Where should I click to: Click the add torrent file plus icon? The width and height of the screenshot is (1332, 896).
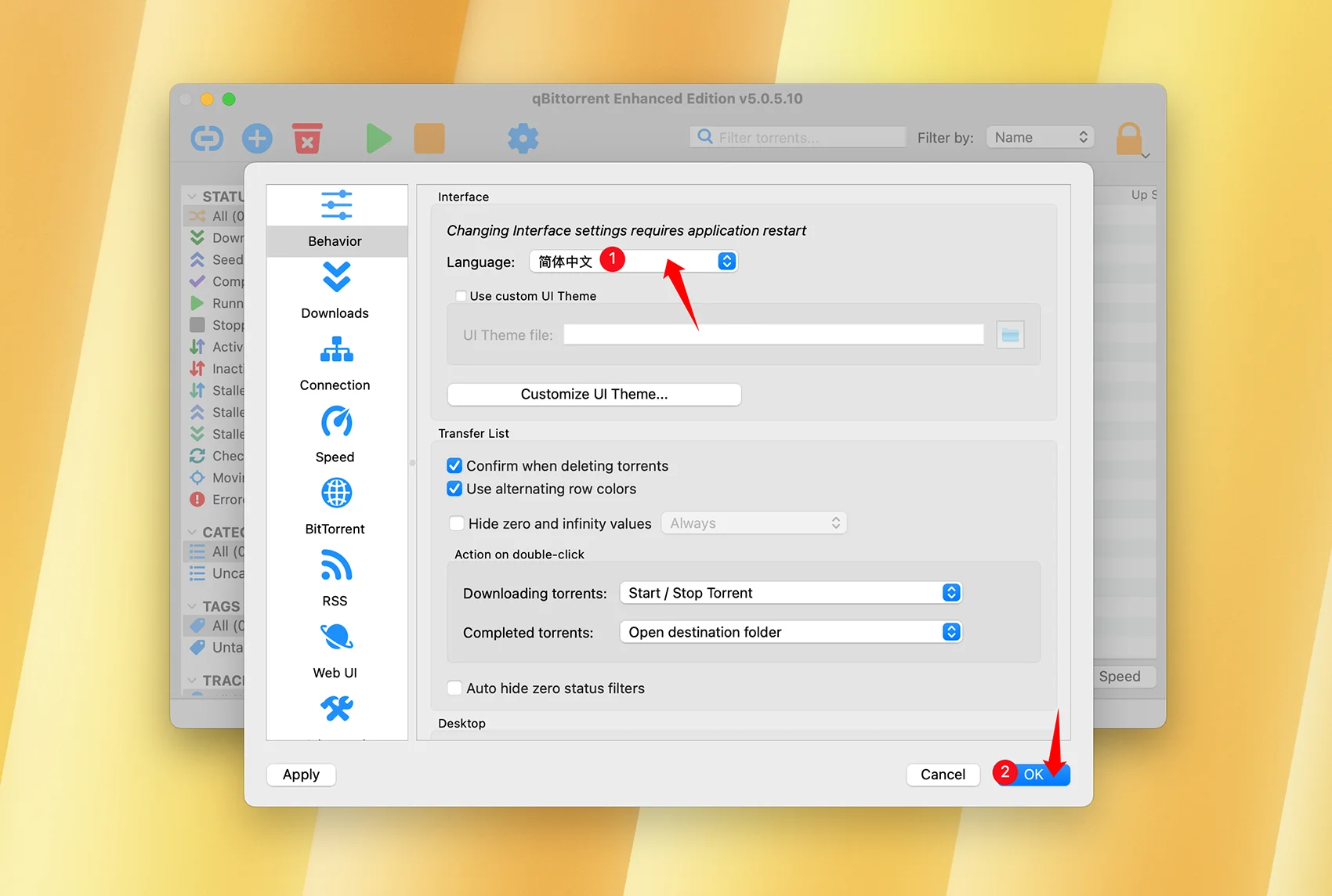tap(257, 139)
